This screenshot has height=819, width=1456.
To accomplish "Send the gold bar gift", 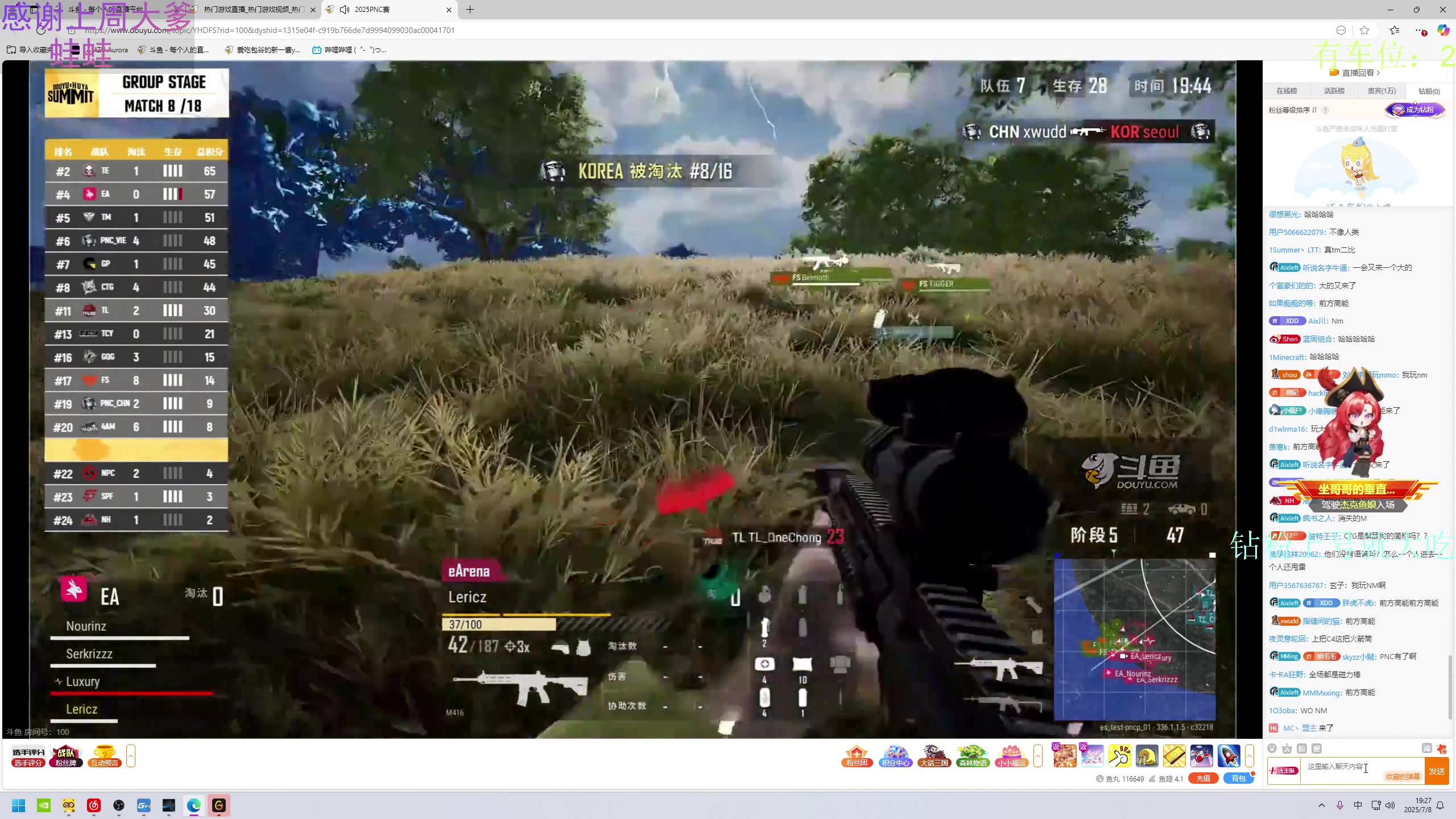I will [x=1174, y=756].
